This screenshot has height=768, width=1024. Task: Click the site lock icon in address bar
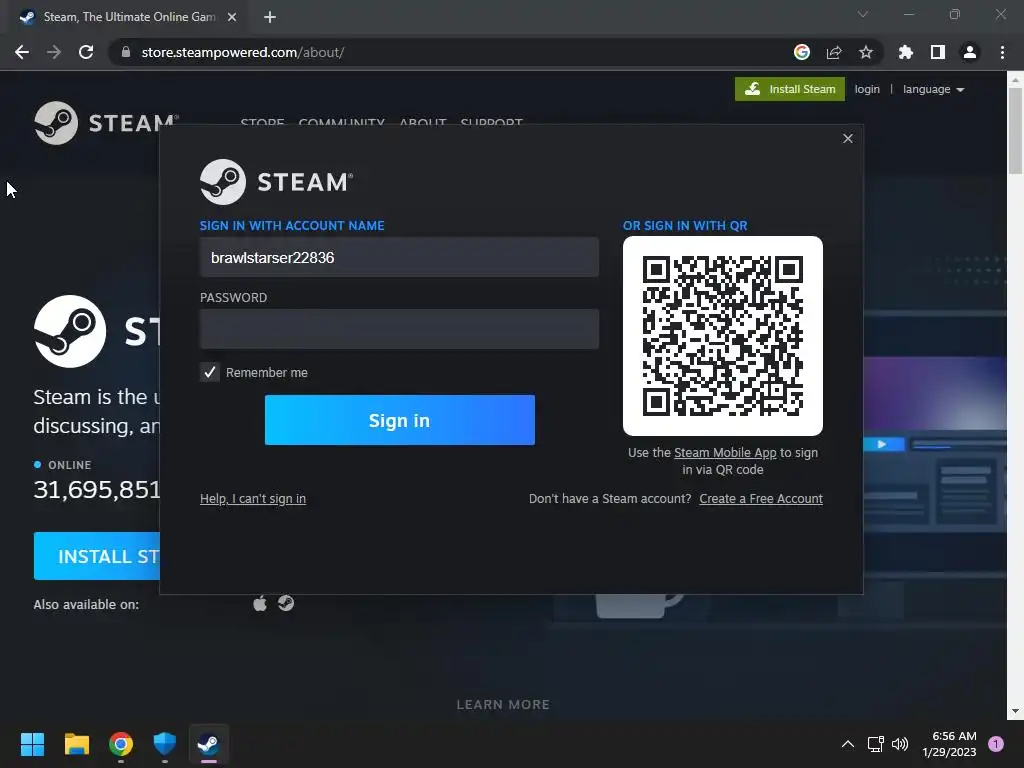[x=126, y=52]
